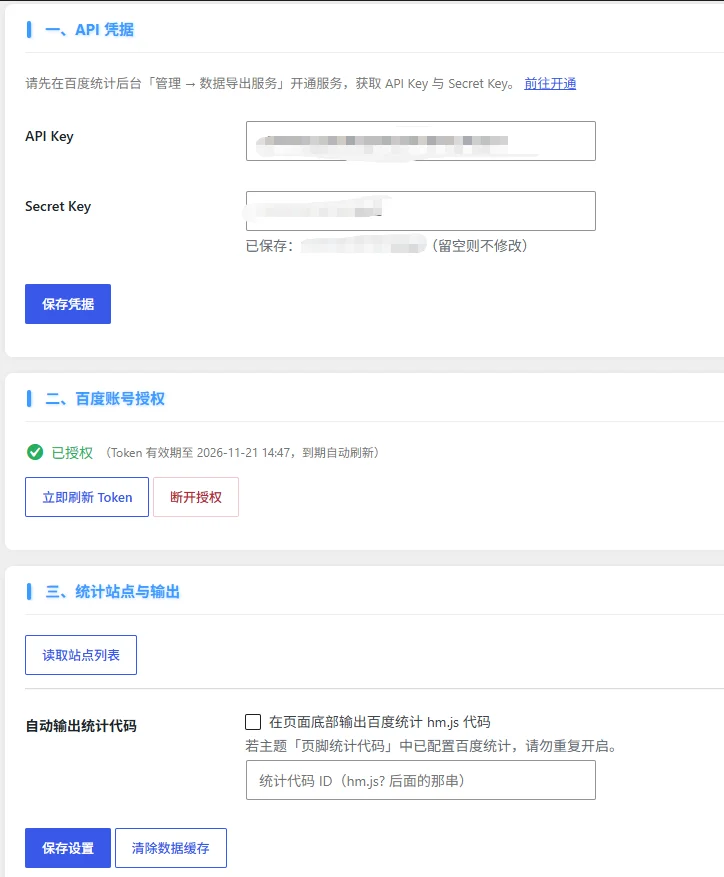Click the 断开授权 button
This screenshot has height=877, width=724.
click(x=196, y=497)
